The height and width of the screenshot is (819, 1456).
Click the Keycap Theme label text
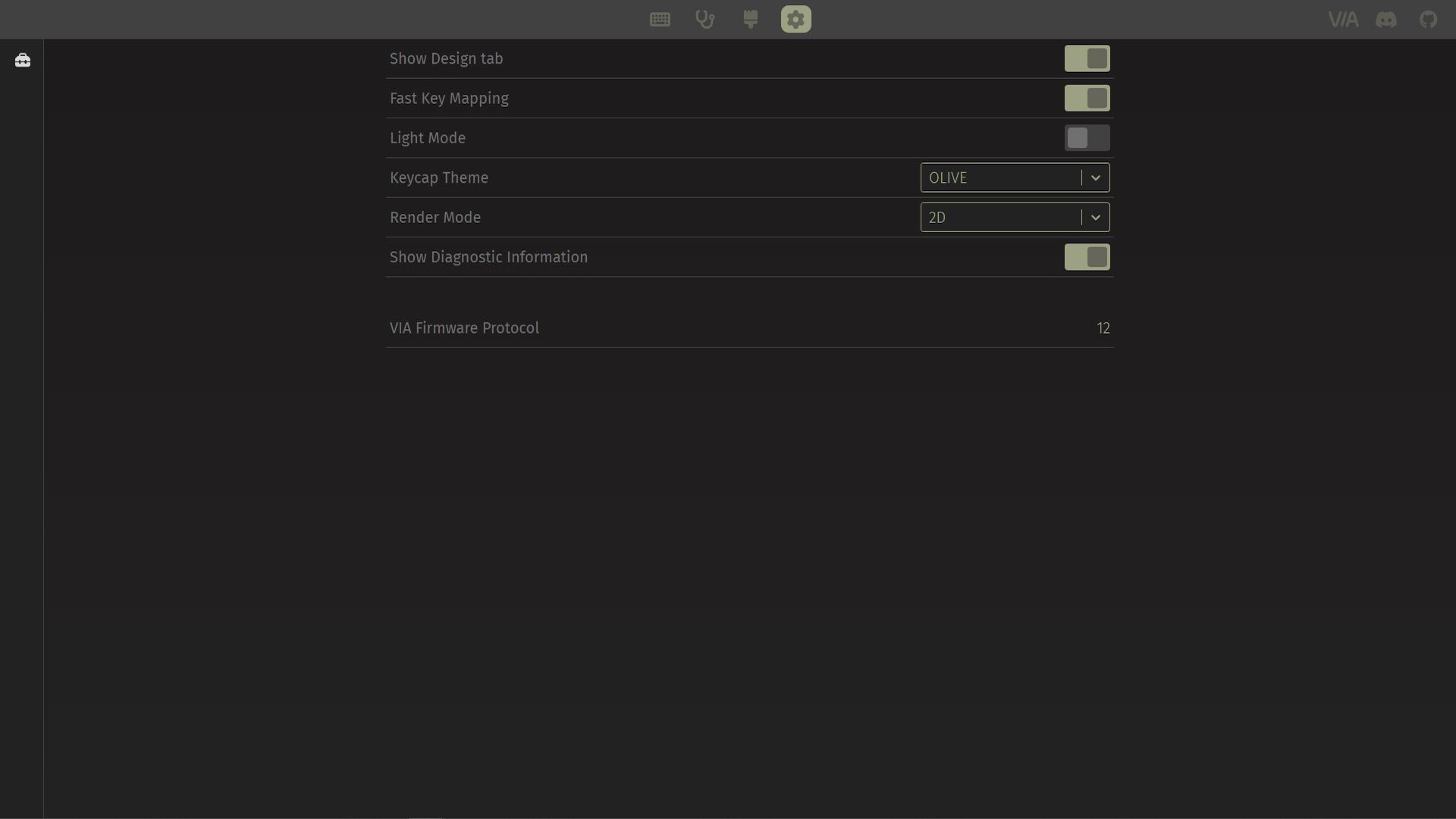[438, 177]
